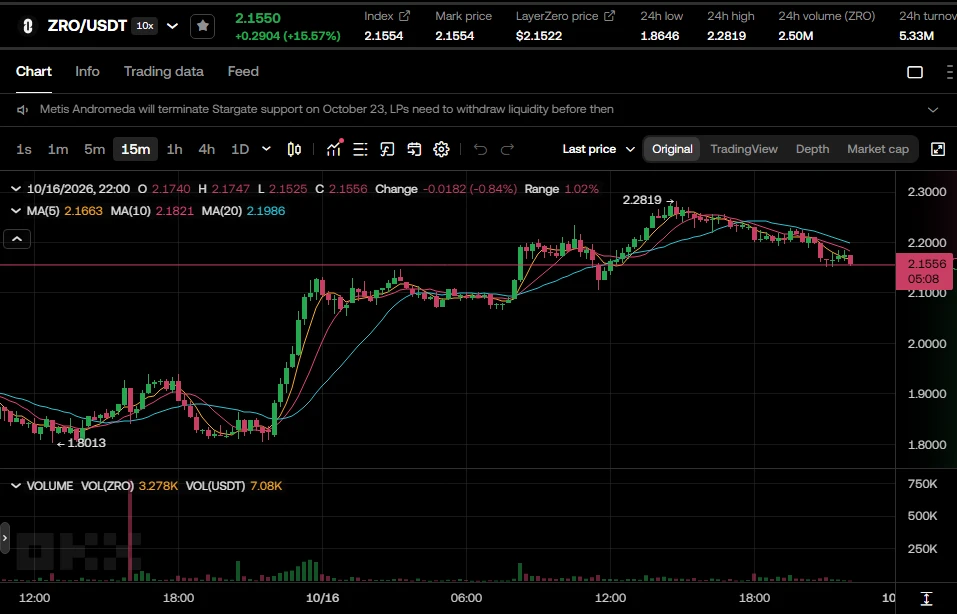957x614 pixels.
Task: Click the redo arrow in chart toolbar
Action: tap(507, 149)
